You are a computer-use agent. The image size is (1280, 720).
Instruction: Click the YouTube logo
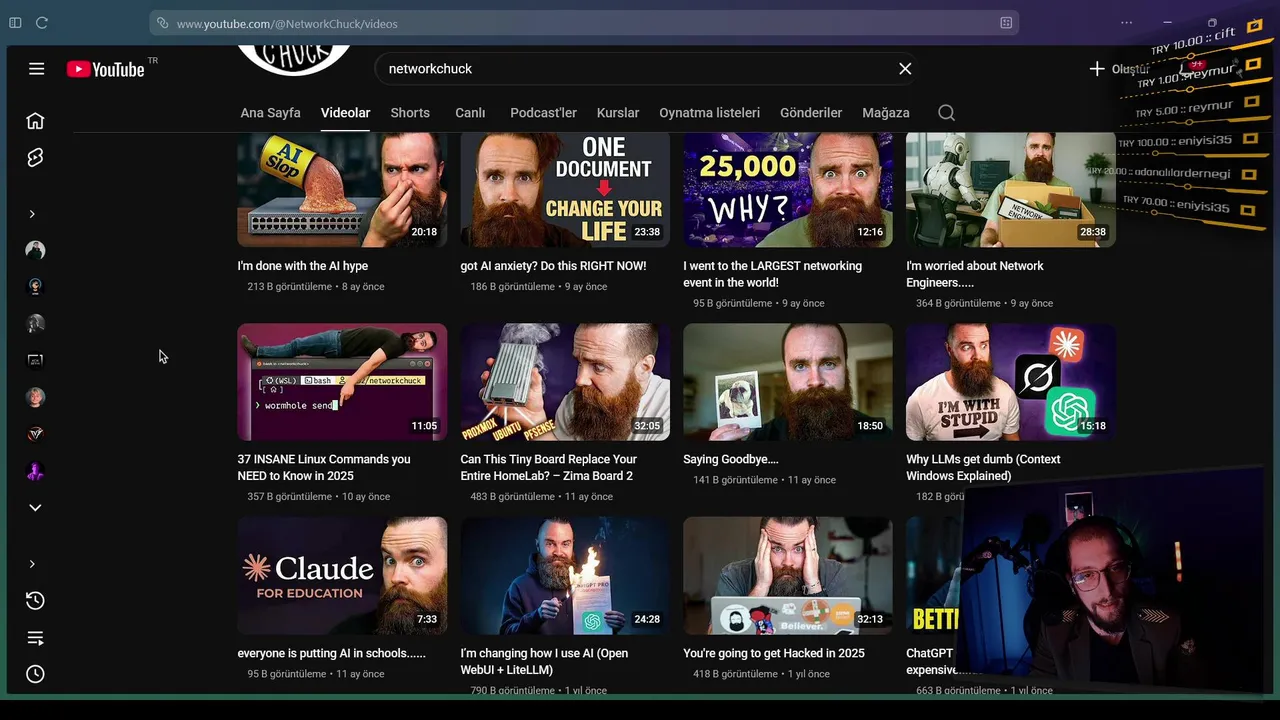coord(106,69)
